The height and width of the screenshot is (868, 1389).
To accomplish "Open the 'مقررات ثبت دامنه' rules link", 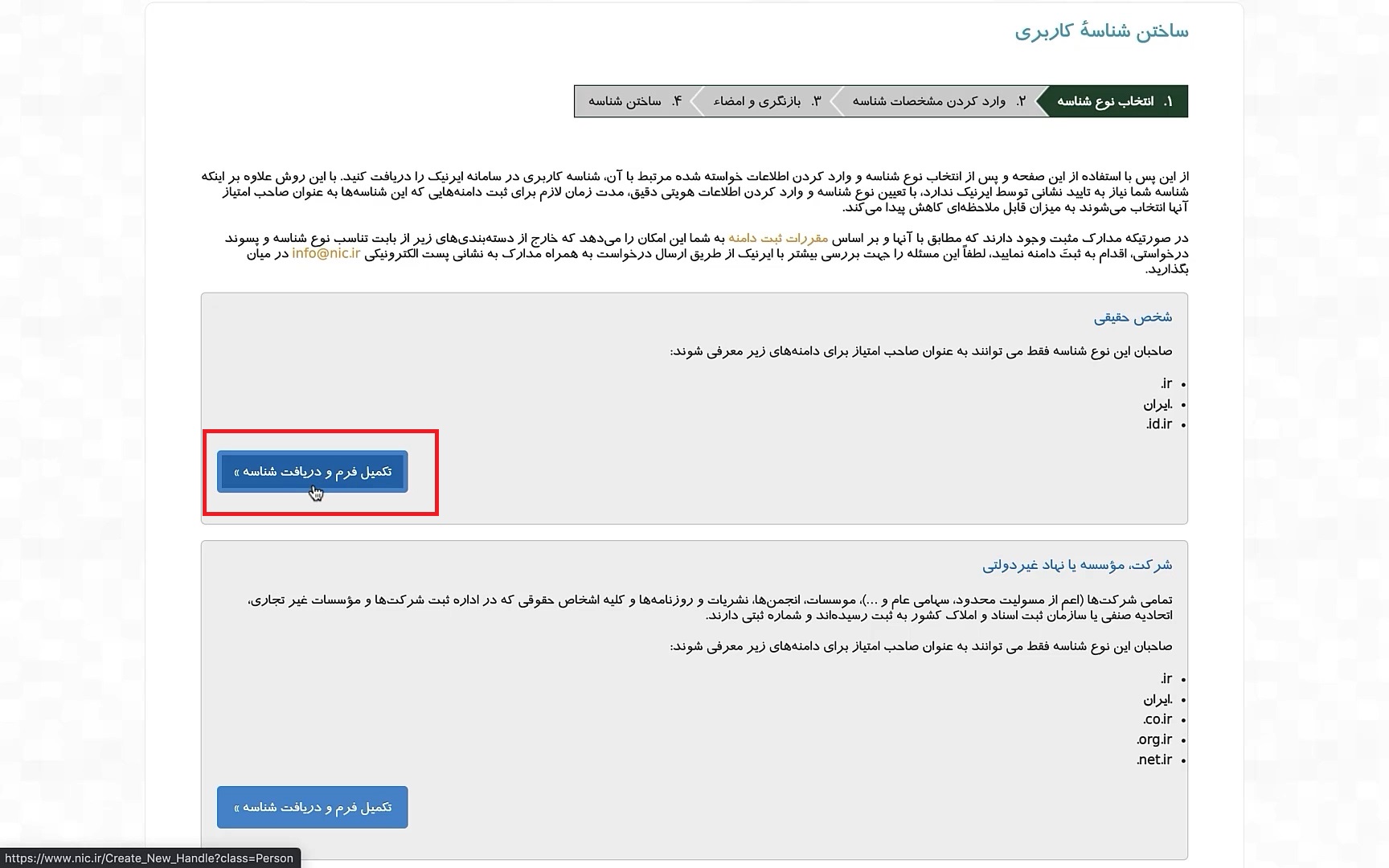I will click(777, 239).
